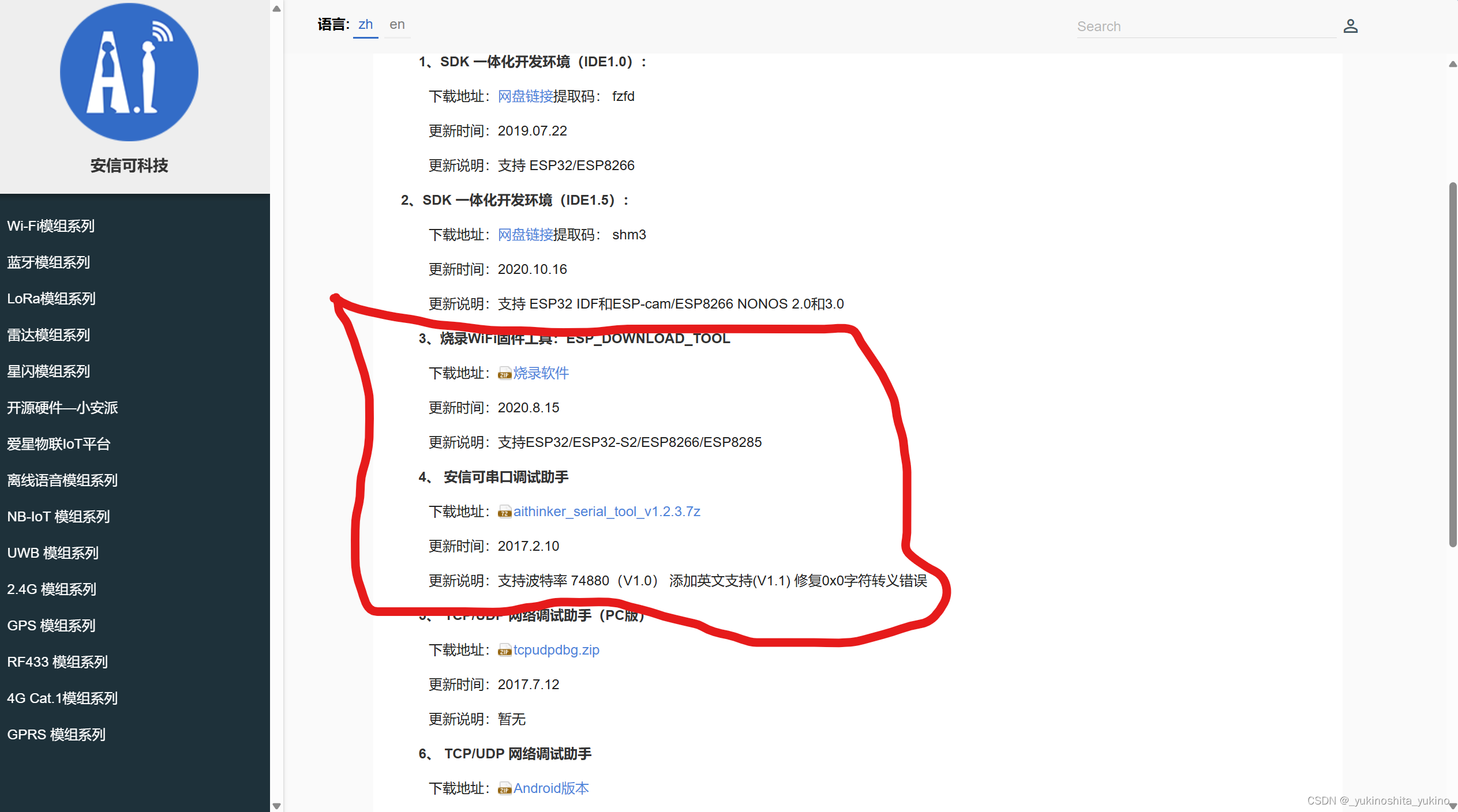Click the sidebar scroll-up arrow
This screenshot has height=812, width=1458.
coord(277,9)
